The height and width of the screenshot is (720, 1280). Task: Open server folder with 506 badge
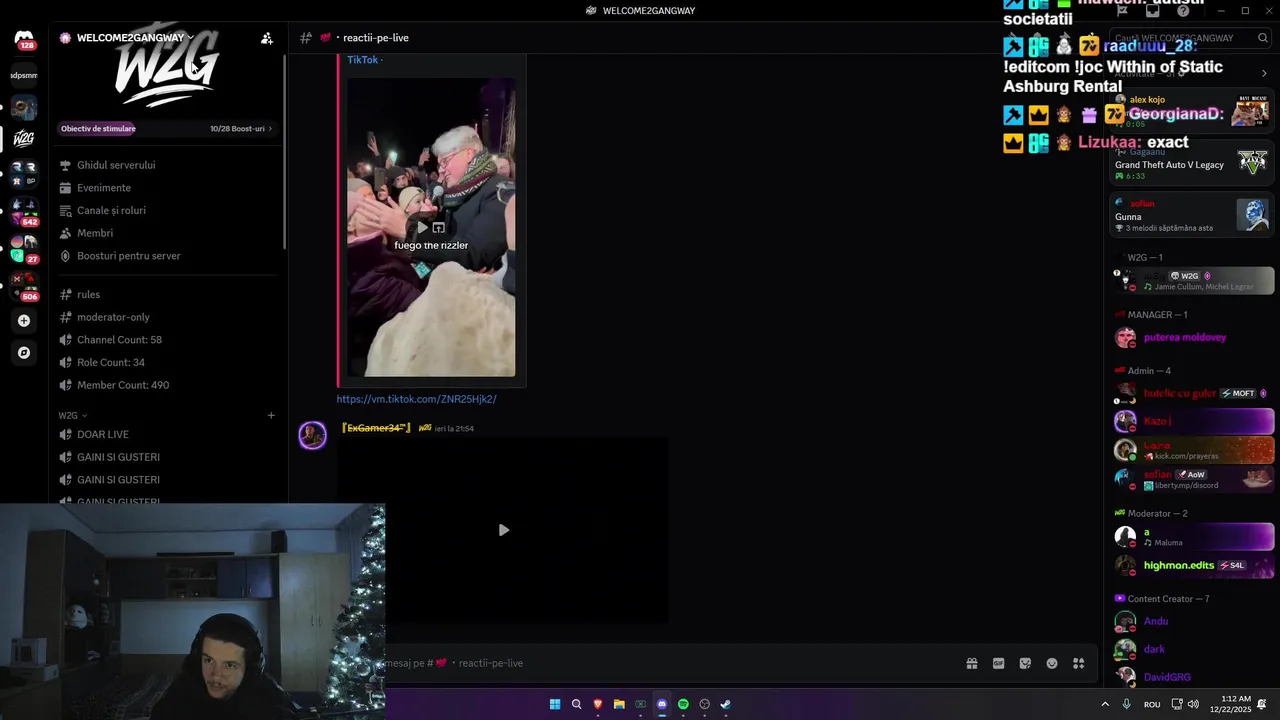pos(24,286)
